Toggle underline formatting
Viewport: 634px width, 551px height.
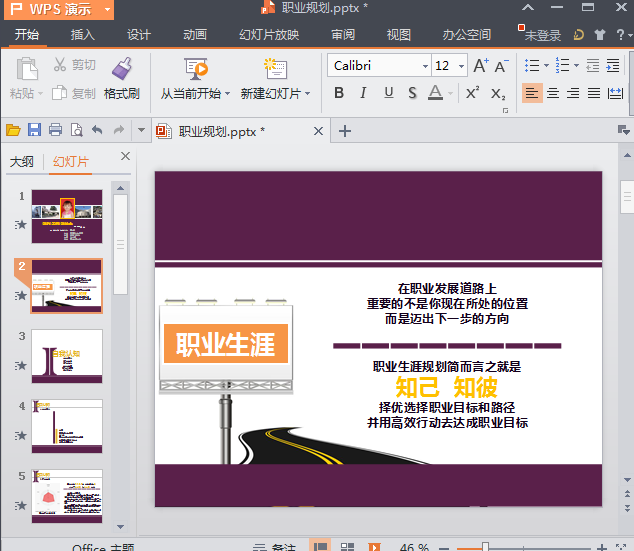click(387, 93)
